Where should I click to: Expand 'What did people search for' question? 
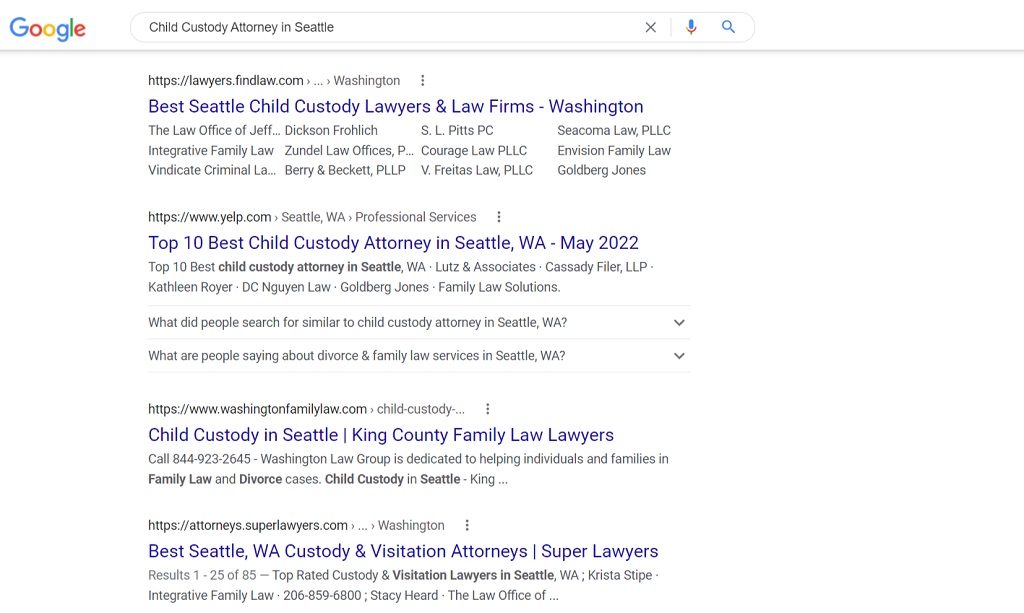[679, 323]
